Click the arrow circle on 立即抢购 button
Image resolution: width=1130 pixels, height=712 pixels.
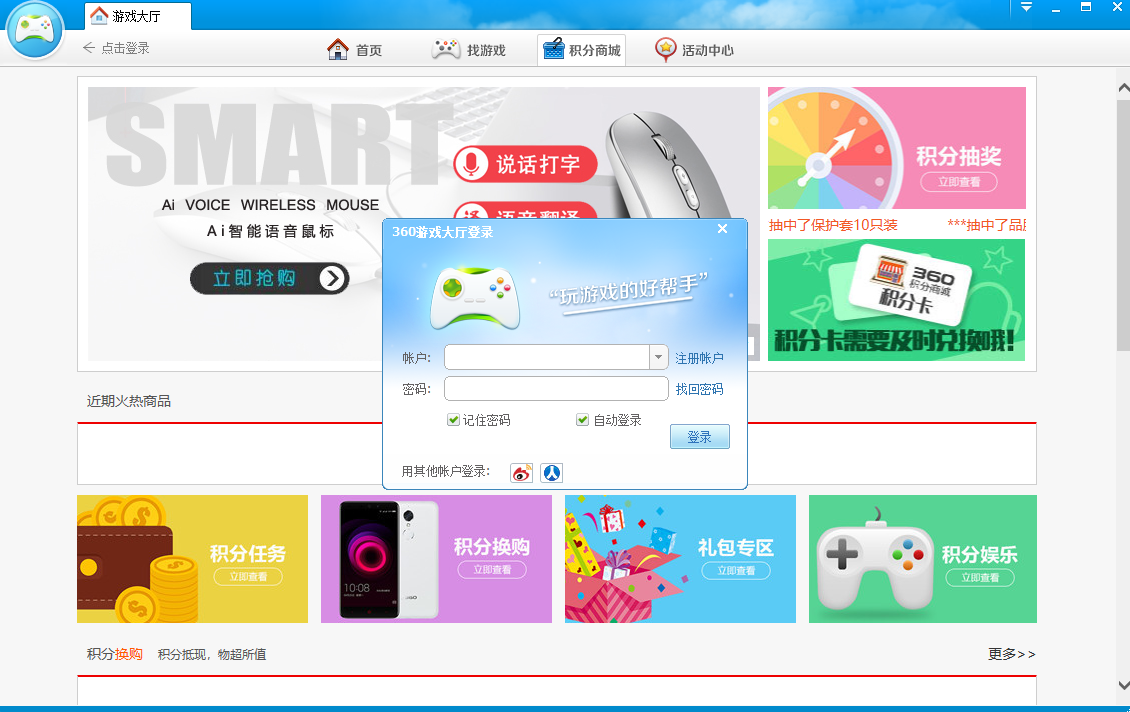(x=332, y=278)
